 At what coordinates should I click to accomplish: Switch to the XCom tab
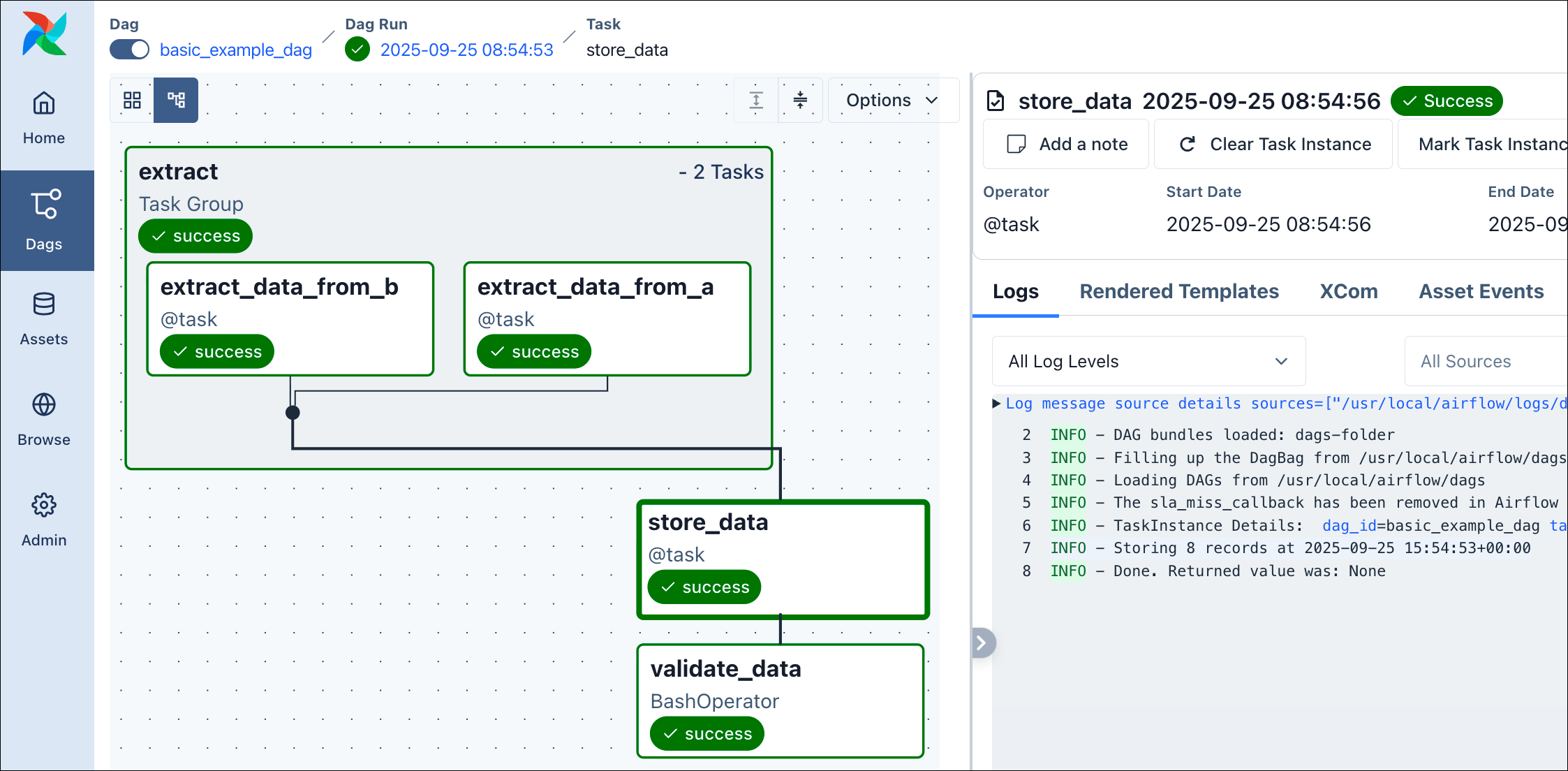pos(1348,291)
